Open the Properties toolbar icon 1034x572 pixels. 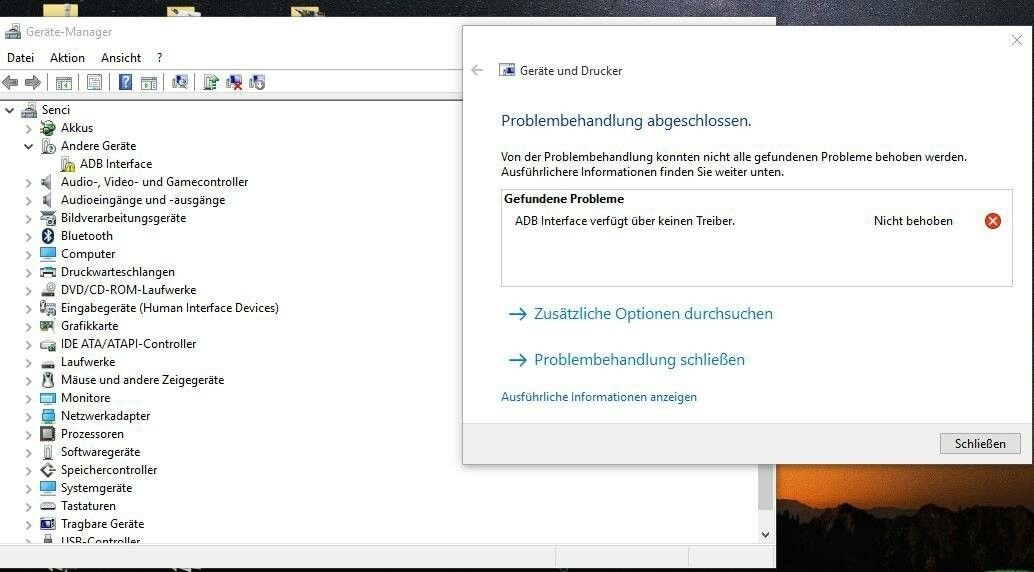click(x=94, y=82)
